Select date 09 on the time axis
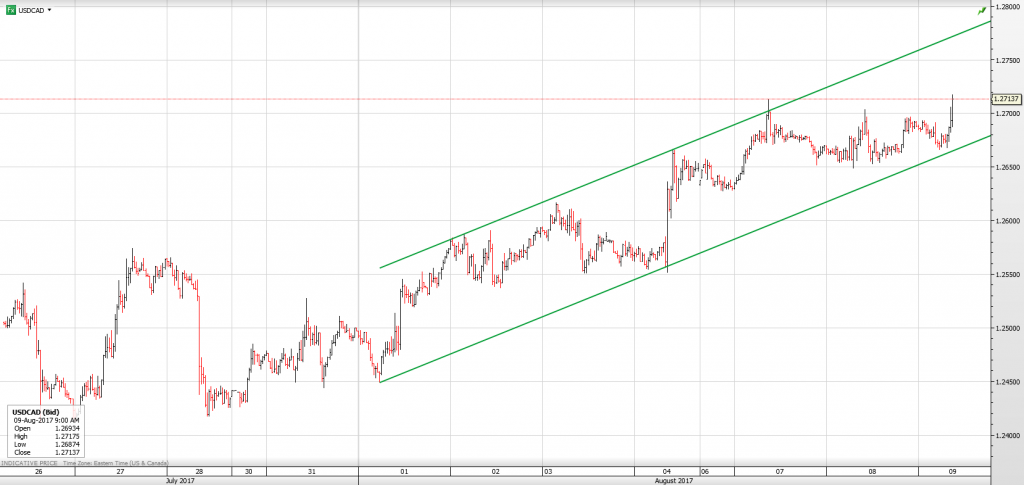The width and height of the screenshot is (1024, 485). tap(953, 470)
